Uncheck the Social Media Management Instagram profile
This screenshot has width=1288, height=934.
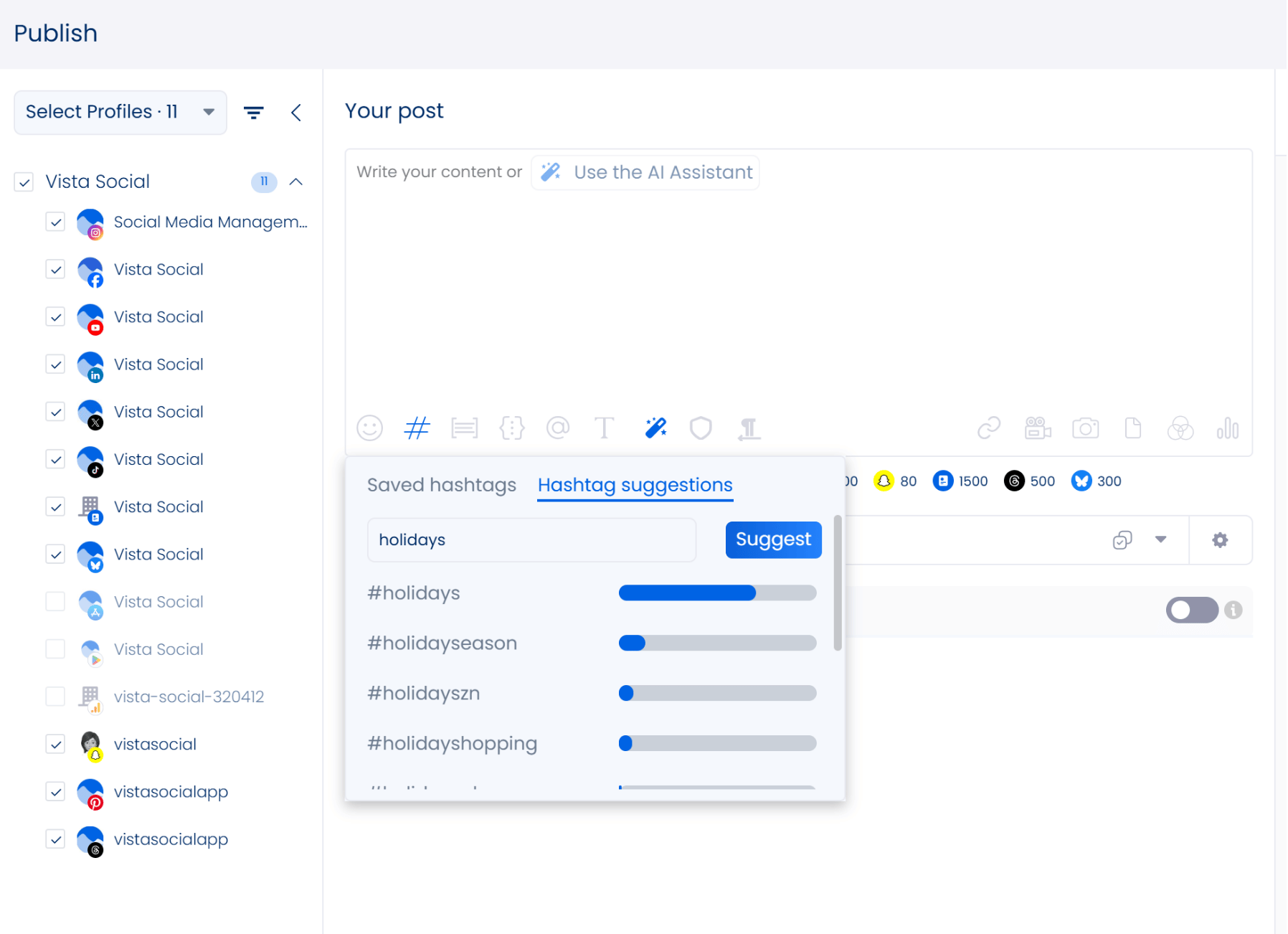tap(55, 222)
